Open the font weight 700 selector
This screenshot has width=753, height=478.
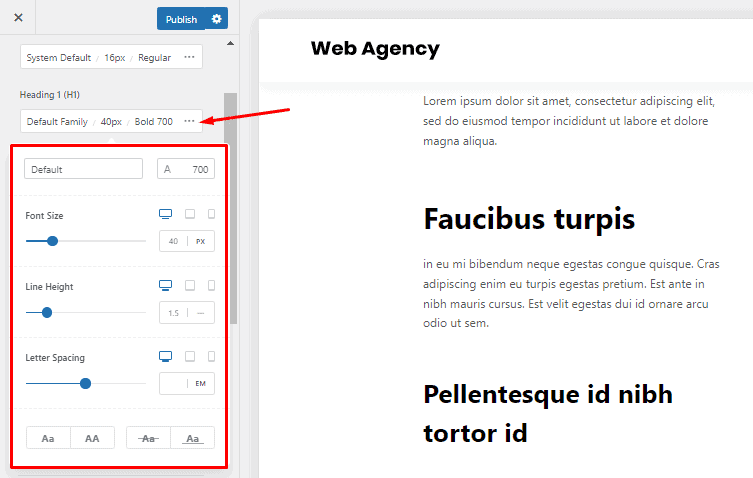pyautogui.click(x=186, y=169)
